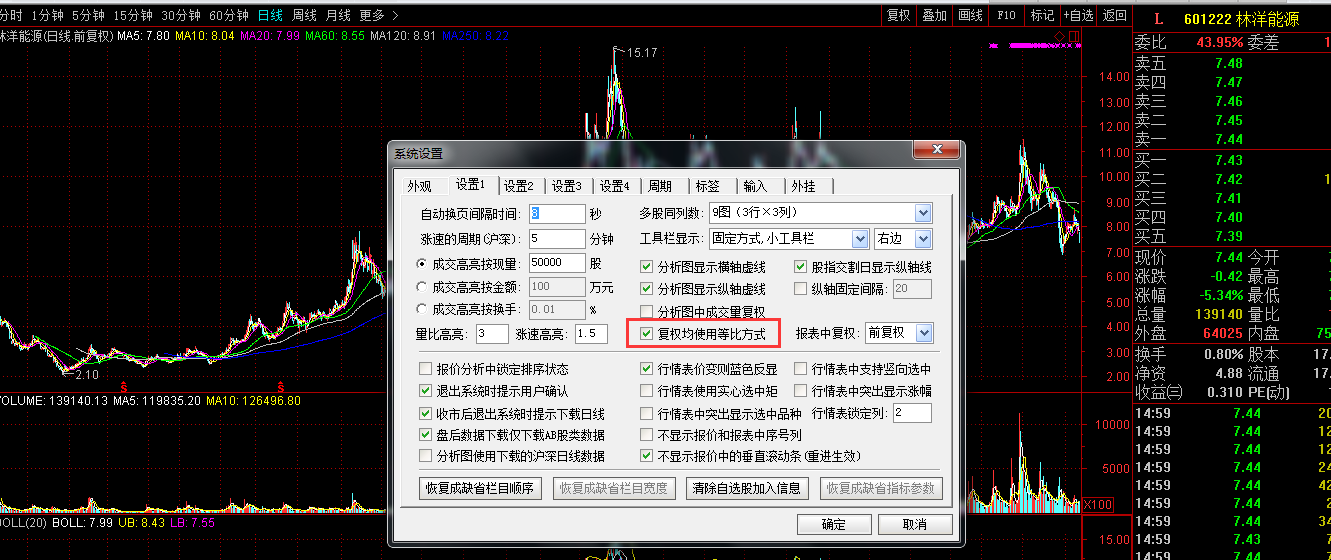This screenshot has width=1331, height=560.
Task: Click the 复权 toolbar button
Action: 898,15
